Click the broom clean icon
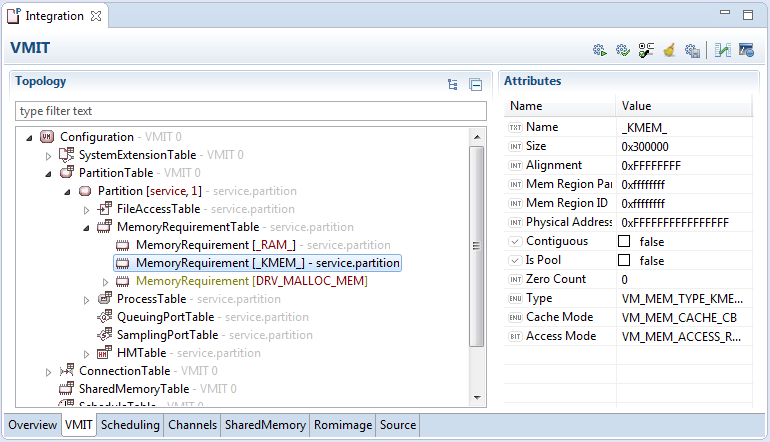 (669, 49)
